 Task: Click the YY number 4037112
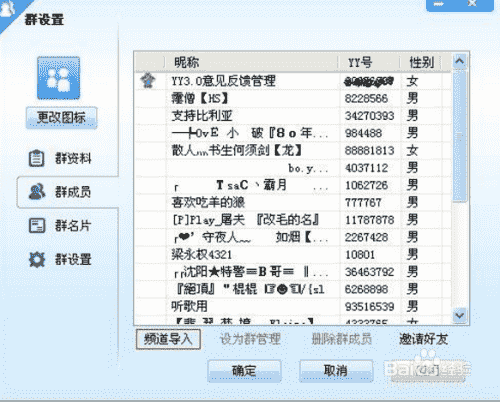(366, 168)
